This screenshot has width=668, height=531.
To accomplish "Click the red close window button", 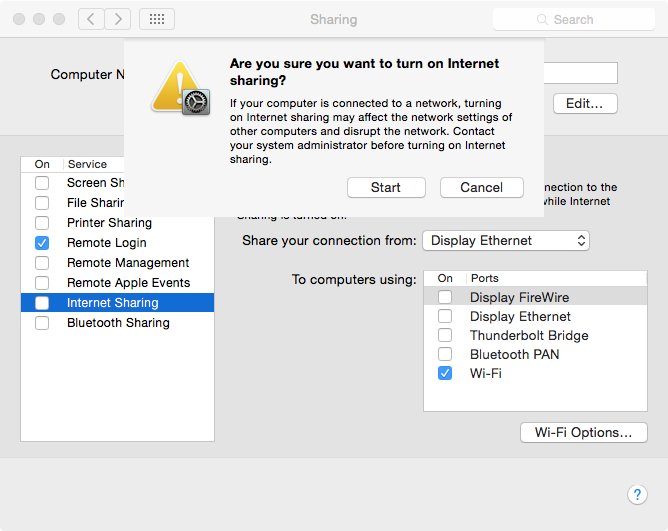I will click(19, 19).
